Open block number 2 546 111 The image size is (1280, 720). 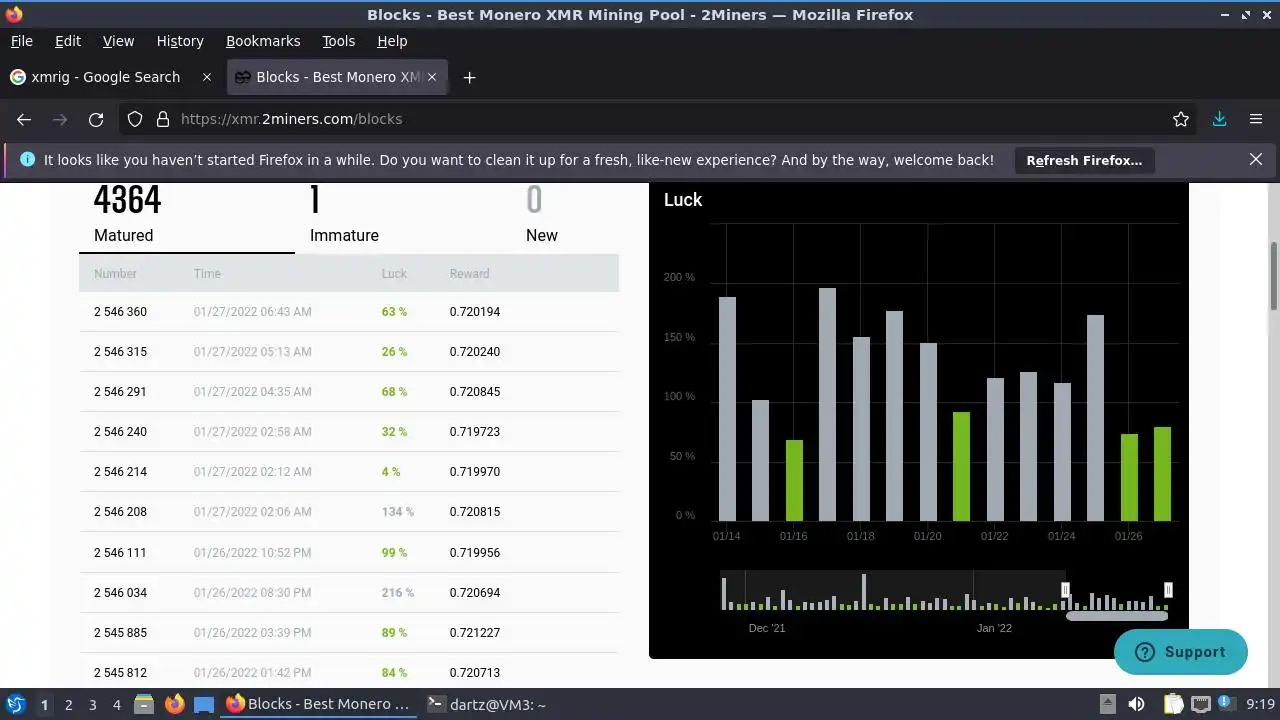(120, 553)
